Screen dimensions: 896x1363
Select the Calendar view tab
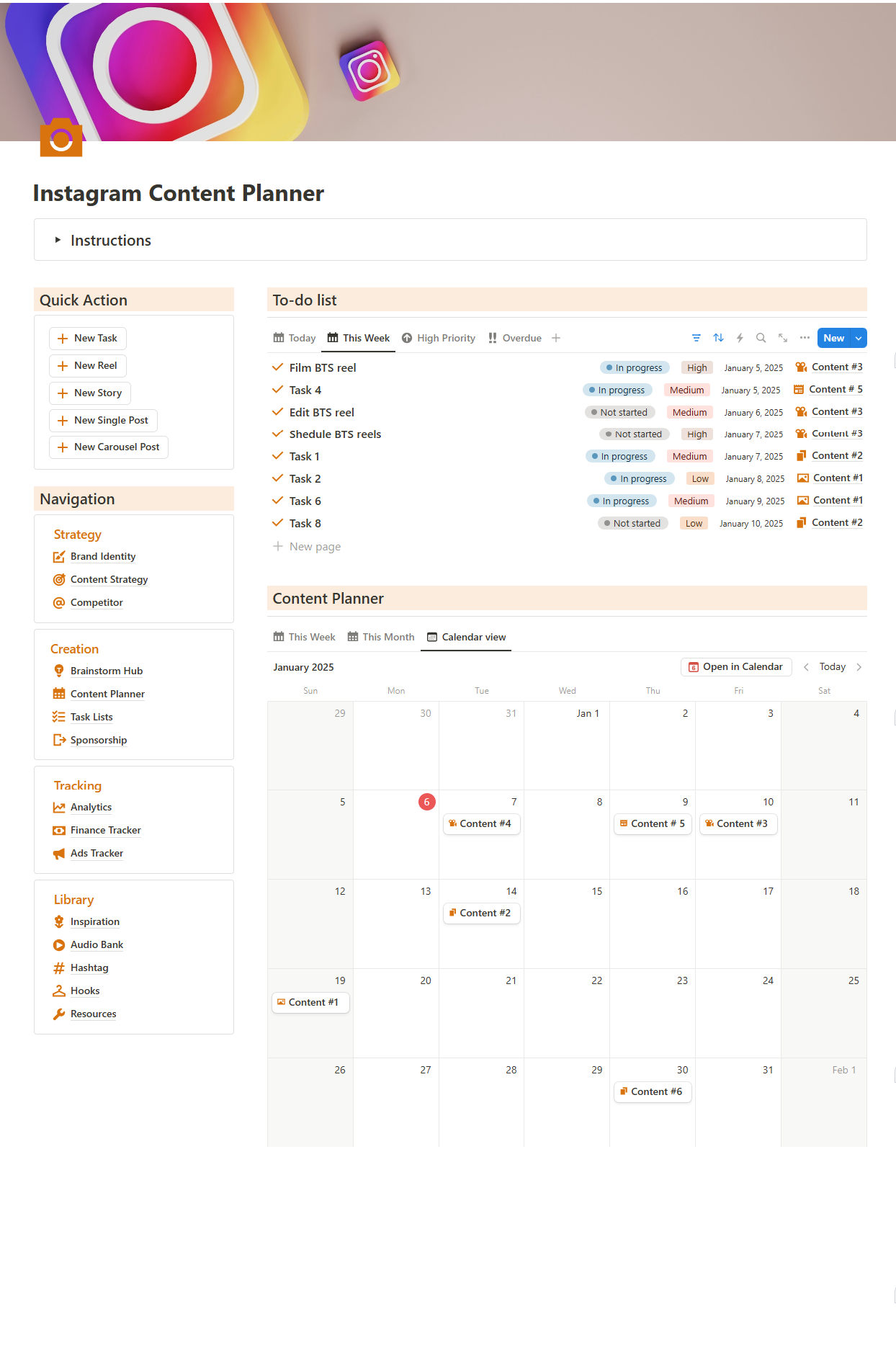pos(466,637)
